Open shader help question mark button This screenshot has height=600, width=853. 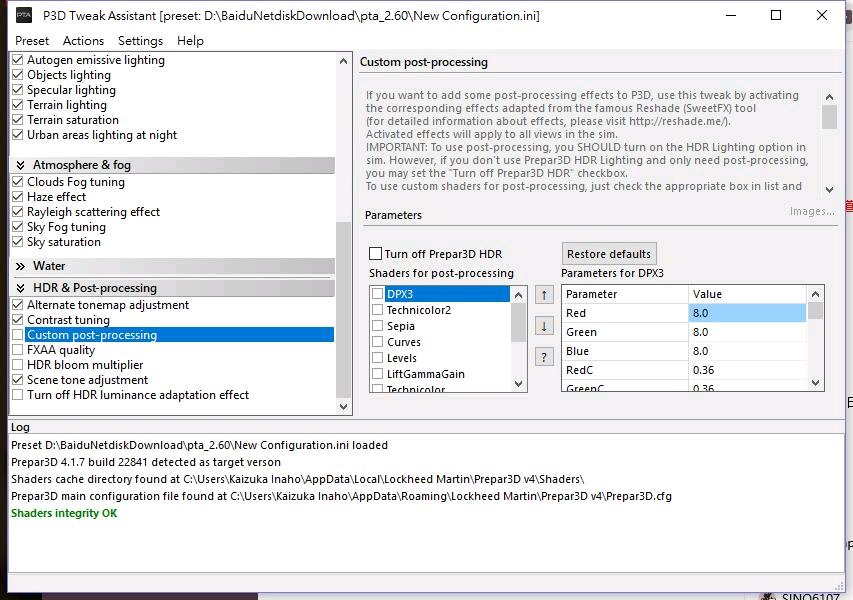click(x=544, y=357)
